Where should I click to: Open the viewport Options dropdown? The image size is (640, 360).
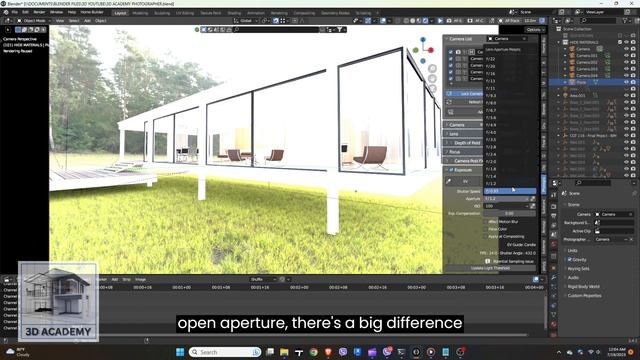535,30
